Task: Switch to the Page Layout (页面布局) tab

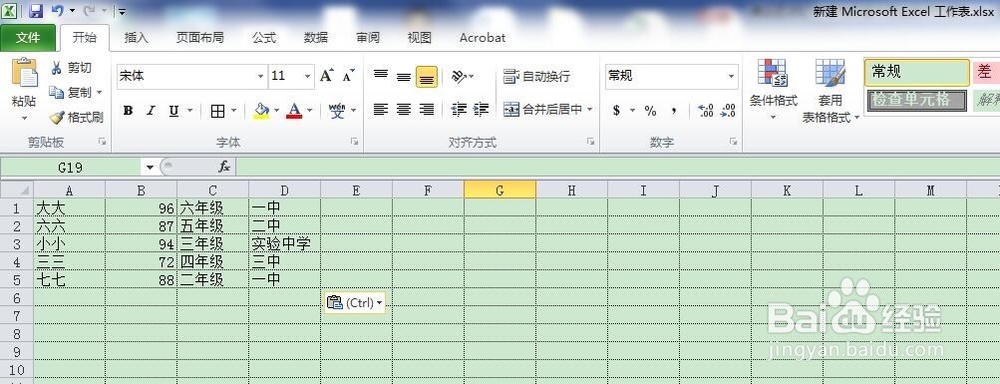Action: click(x=200, y=38)
